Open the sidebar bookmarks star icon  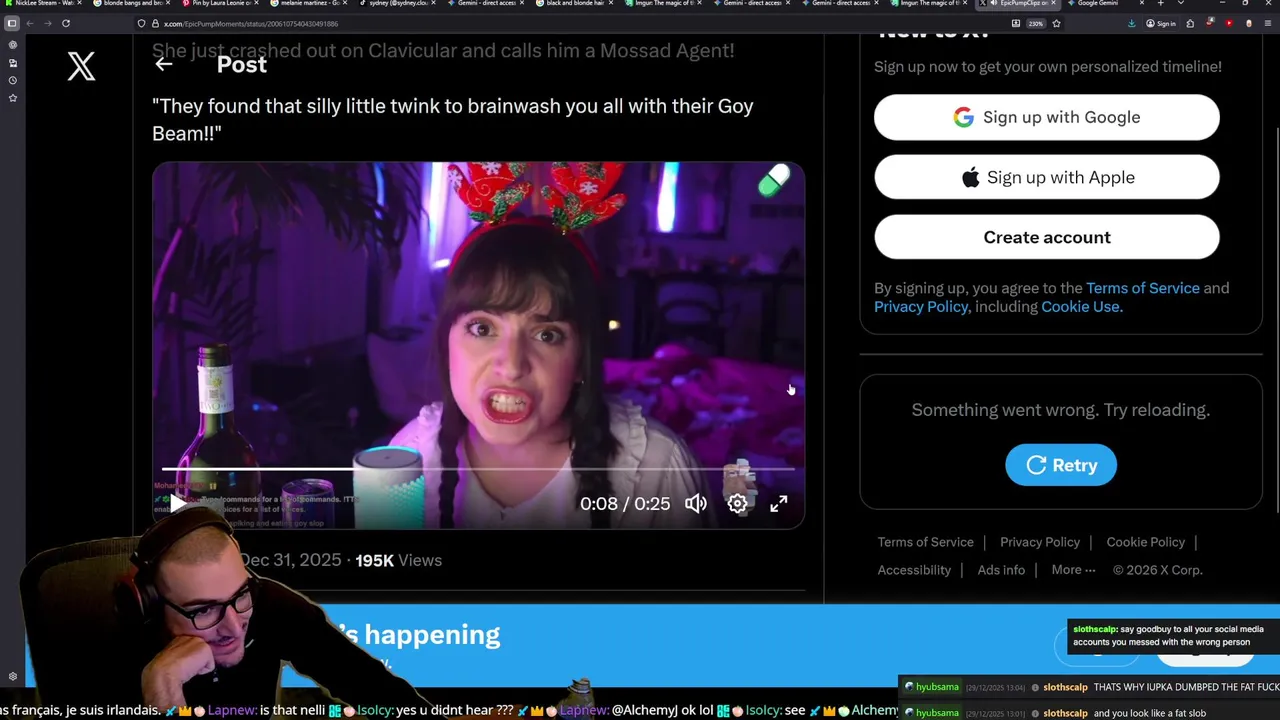(12, 98)
